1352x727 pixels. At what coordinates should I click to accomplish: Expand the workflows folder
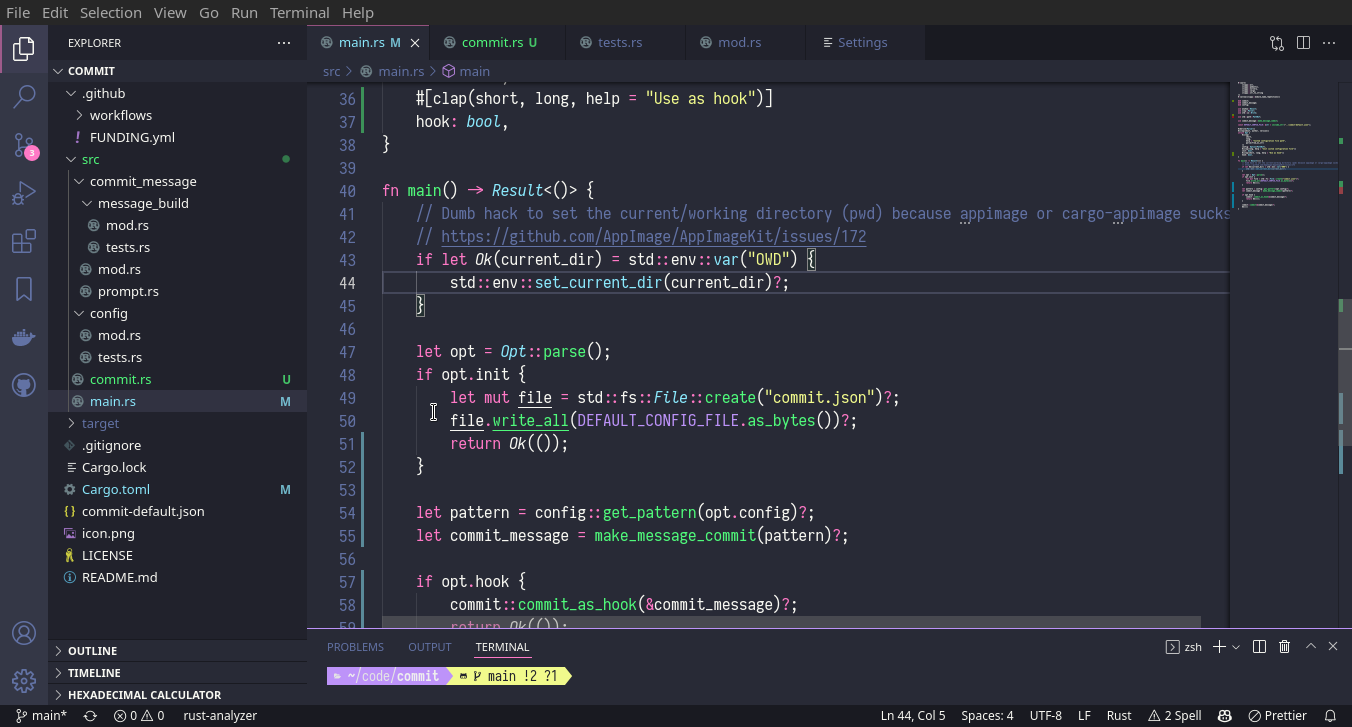(178, 115)
